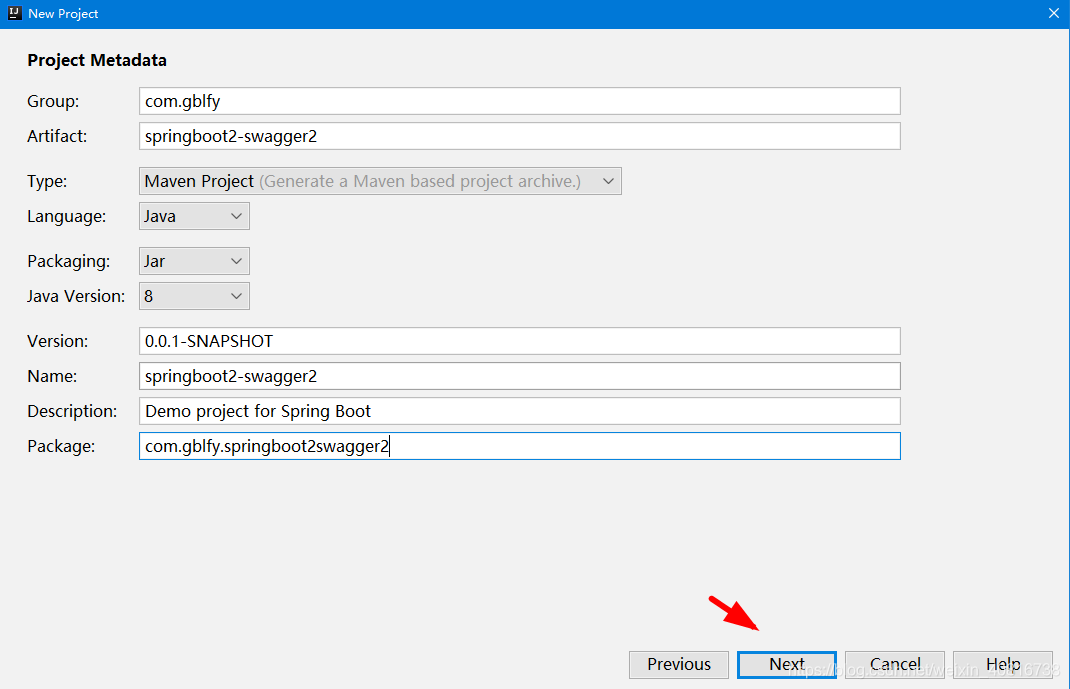
Task: Open the Language dropdown set to Java
Action: [194, 216]
